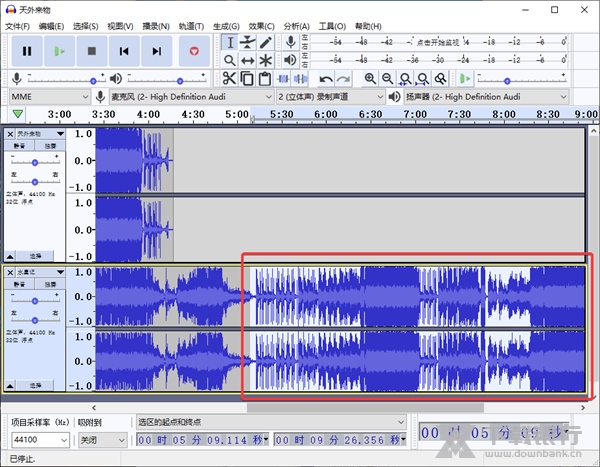The width and height of the screenshot is (600, 467).
Task: Close the first track with X button
Action: coord(10,133)
